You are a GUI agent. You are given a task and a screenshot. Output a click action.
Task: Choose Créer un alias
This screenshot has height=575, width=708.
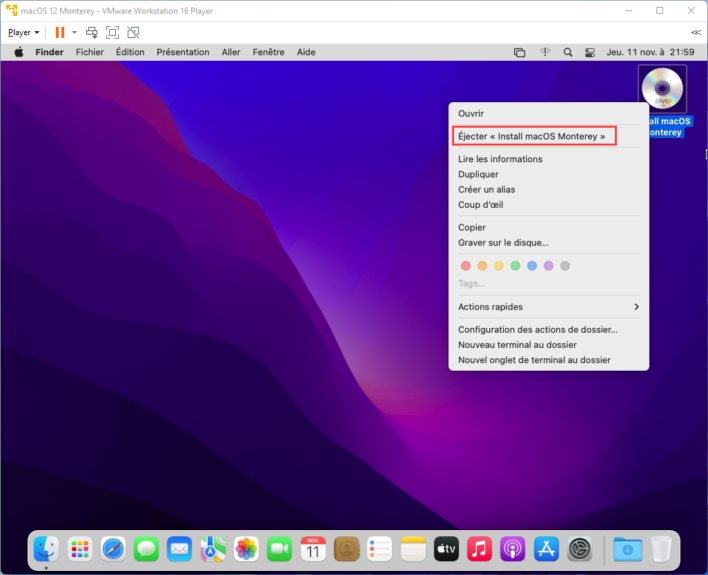pyautogui.click(x=549, y=189)
